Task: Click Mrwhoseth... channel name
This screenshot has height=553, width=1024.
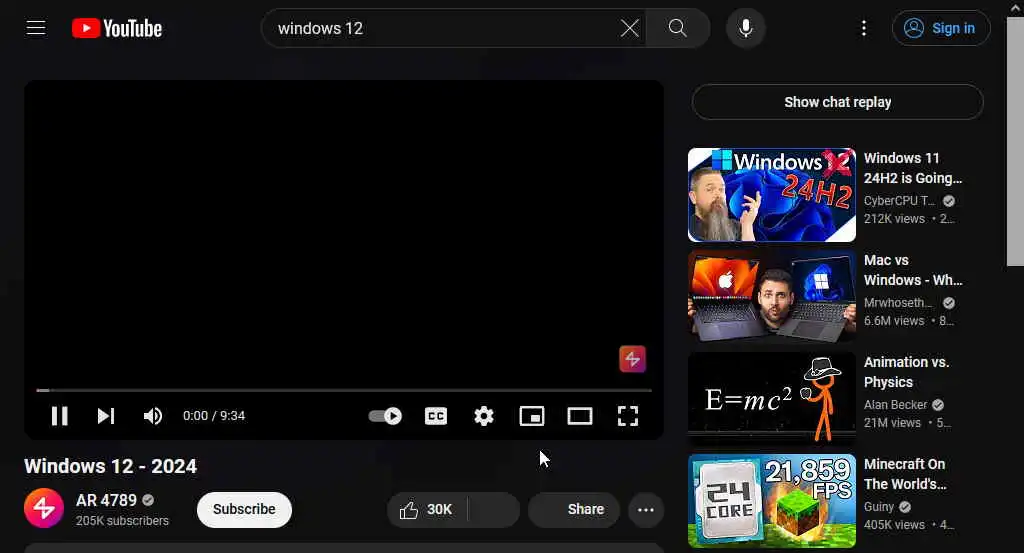Action: 899,302
